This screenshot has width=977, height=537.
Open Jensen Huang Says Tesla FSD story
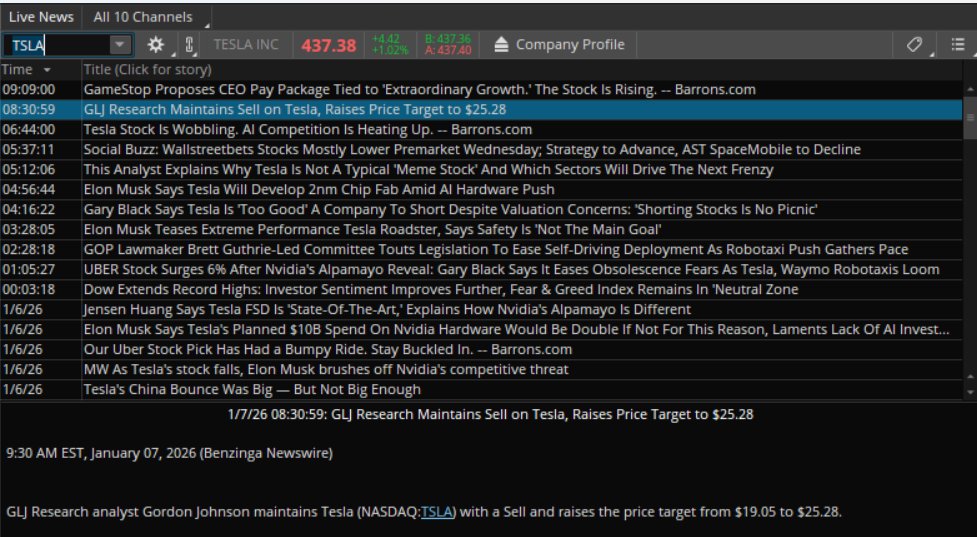tap(387, 309)
